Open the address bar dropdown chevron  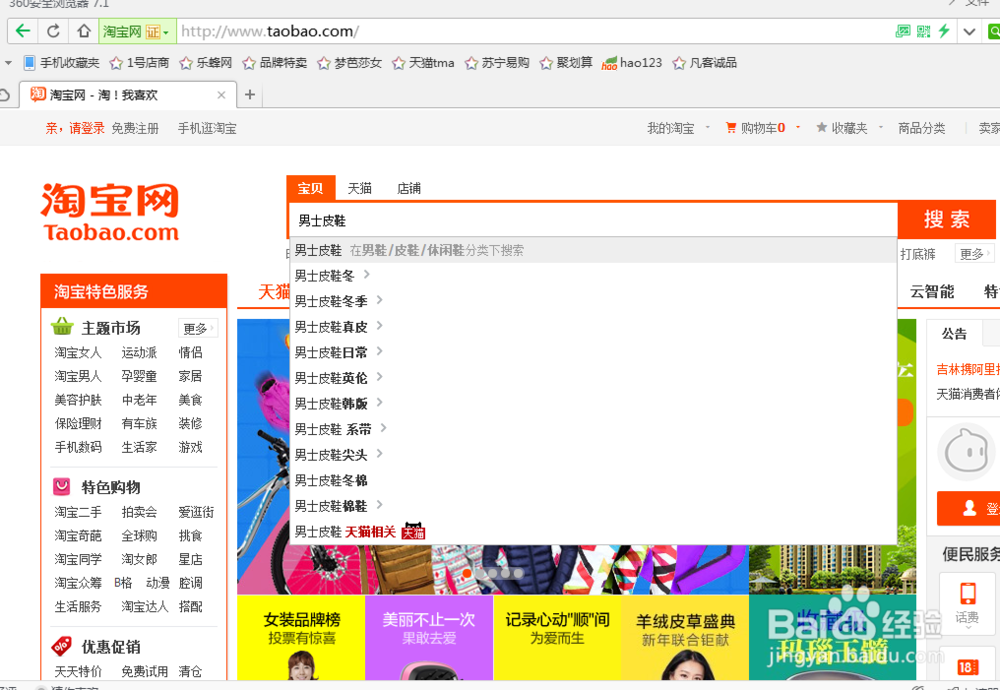tap(969, 30)
